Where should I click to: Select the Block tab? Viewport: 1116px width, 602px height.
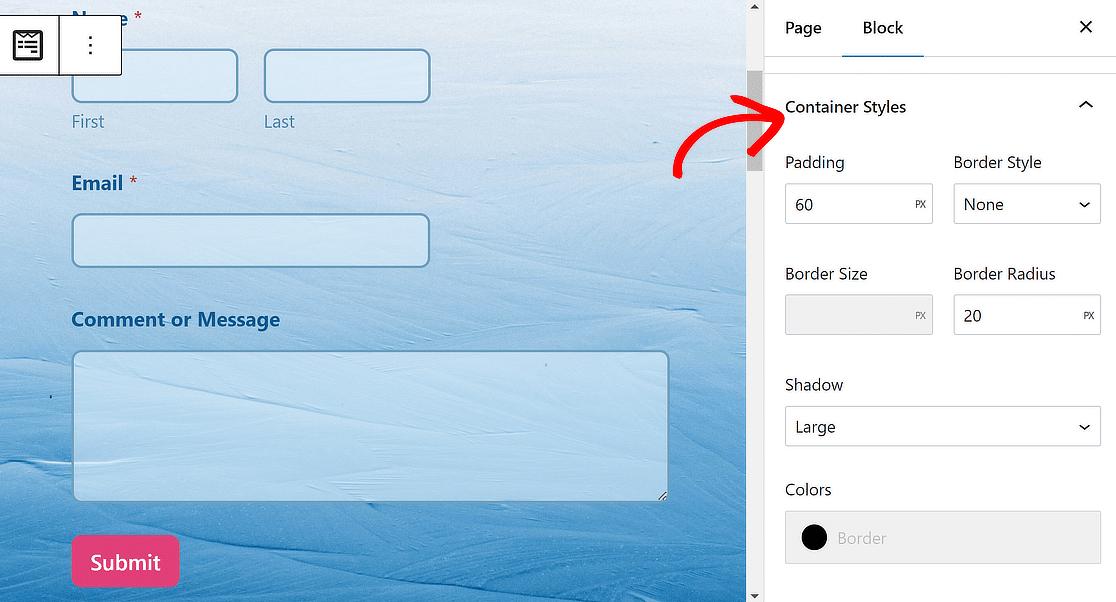click(x=883, y=28)
